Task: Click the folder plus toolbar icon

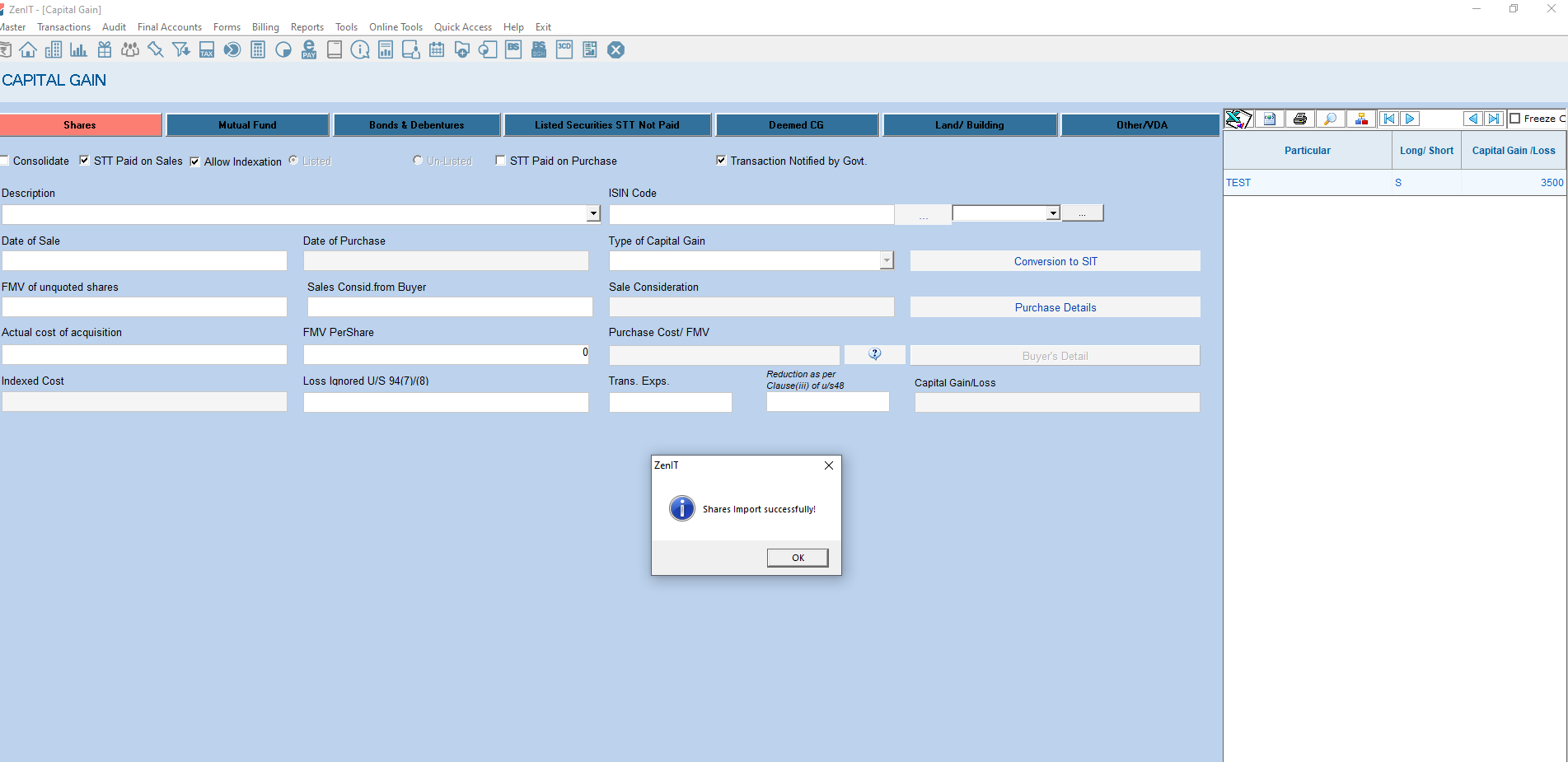Action: click(x=462, y=50)
